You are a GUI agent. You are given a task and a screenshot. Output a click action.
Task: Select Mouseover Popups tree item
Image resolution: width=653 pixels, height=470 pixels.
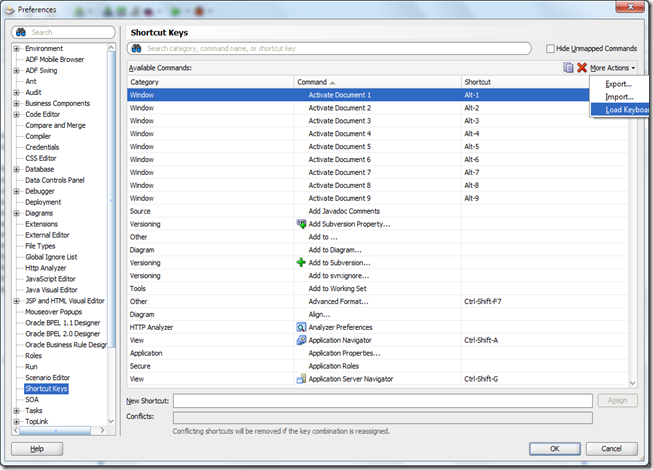[54, 312]
